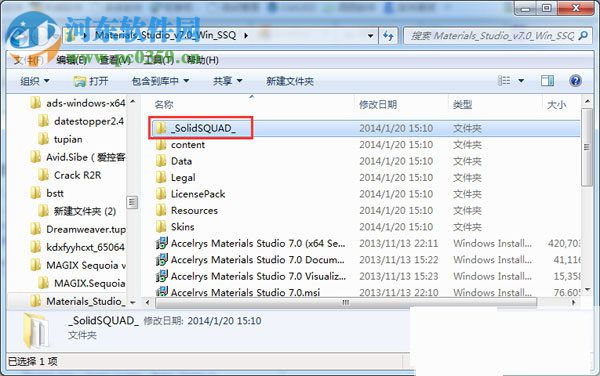Click the 新建文件夹 button

[290, 81]
